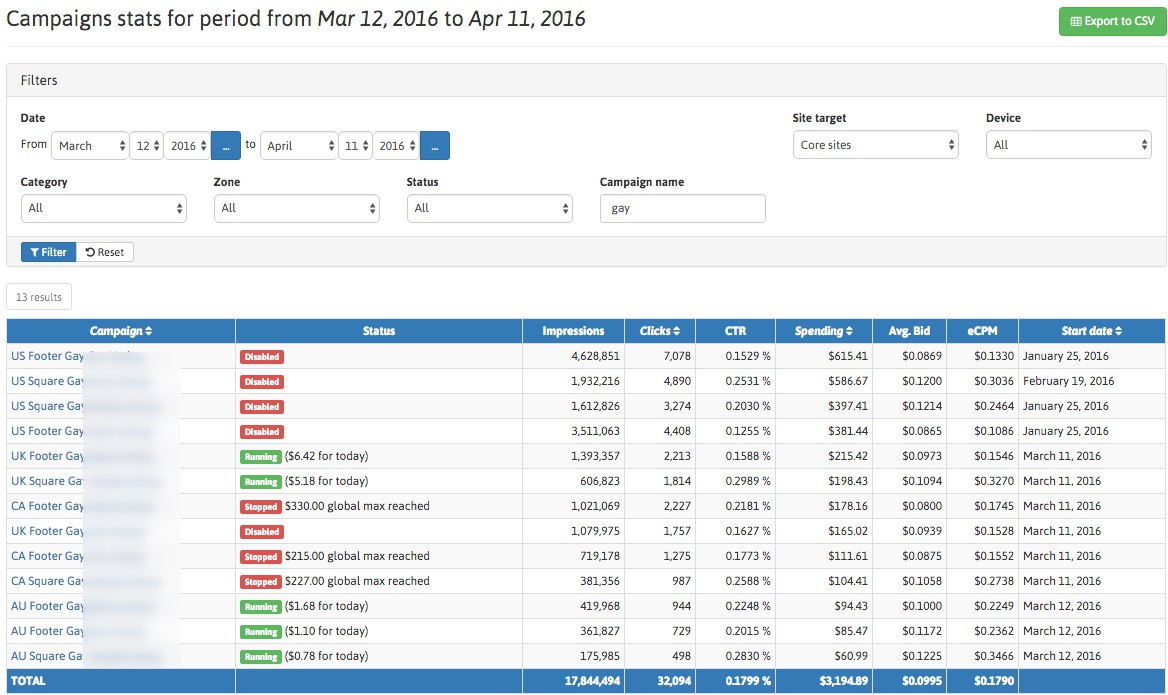Image resolution: width=1168 pixels, height=695 pixels.
Task: Click Running badge with $6.42 for today
Action: pyautogui.click(x=261, y=457)
